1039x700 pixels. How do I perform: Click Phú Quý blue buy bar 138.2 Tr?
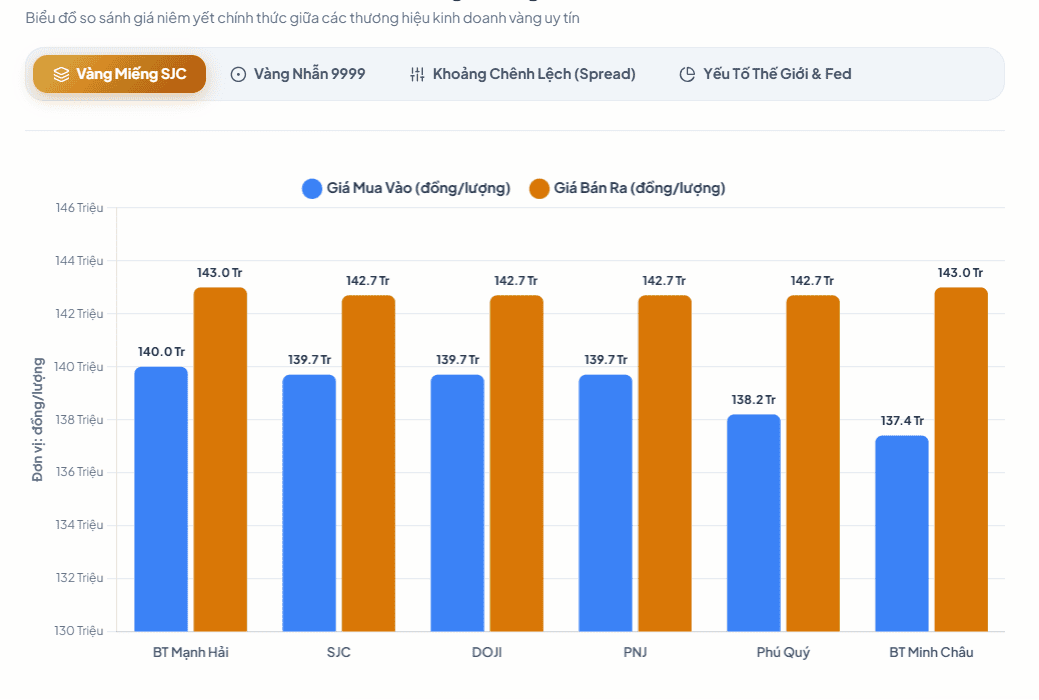pyautogui.click(x=753, y=522)
